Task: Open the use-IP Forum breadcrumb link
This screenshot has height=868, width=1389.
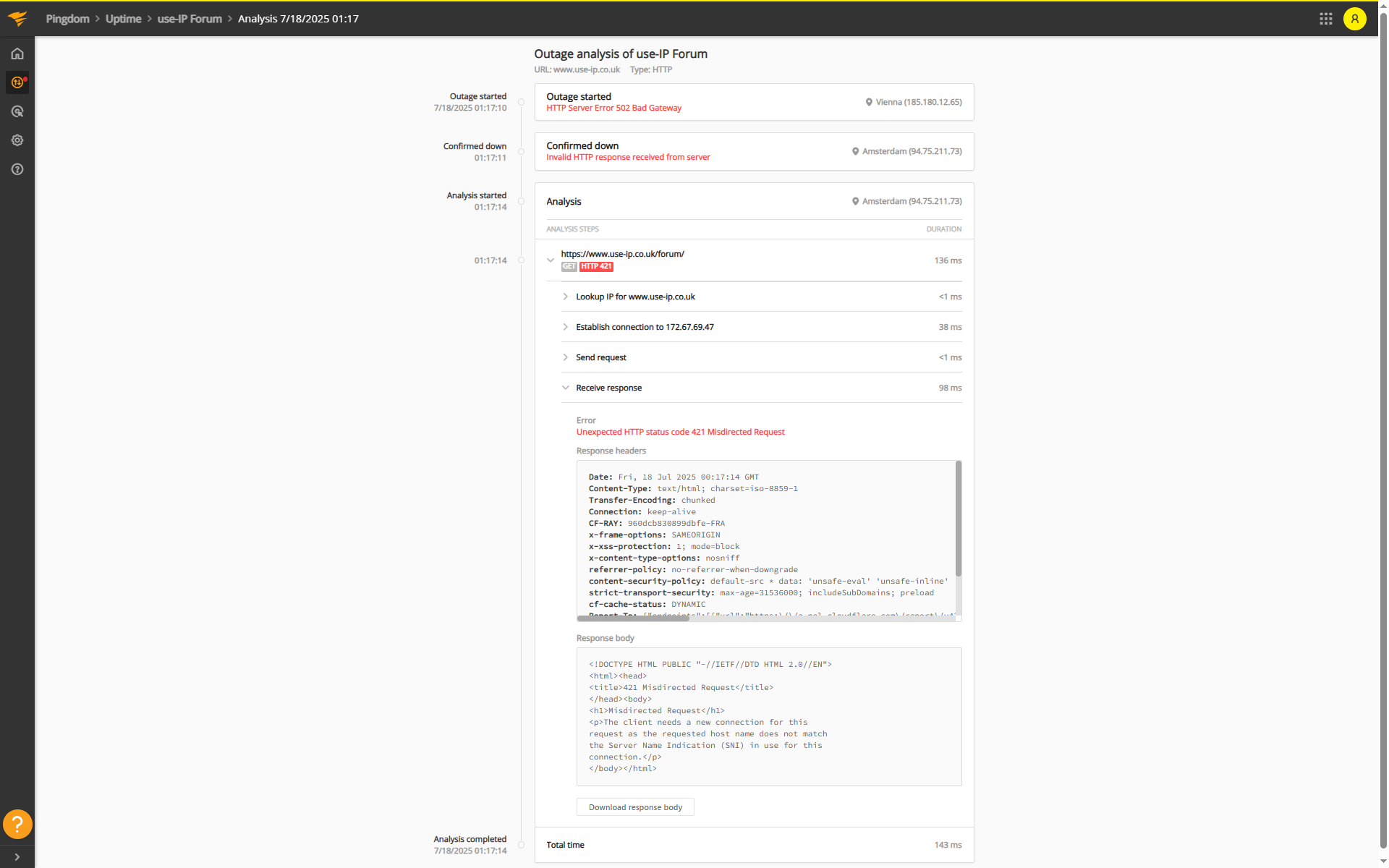Action: click(190, 19)
